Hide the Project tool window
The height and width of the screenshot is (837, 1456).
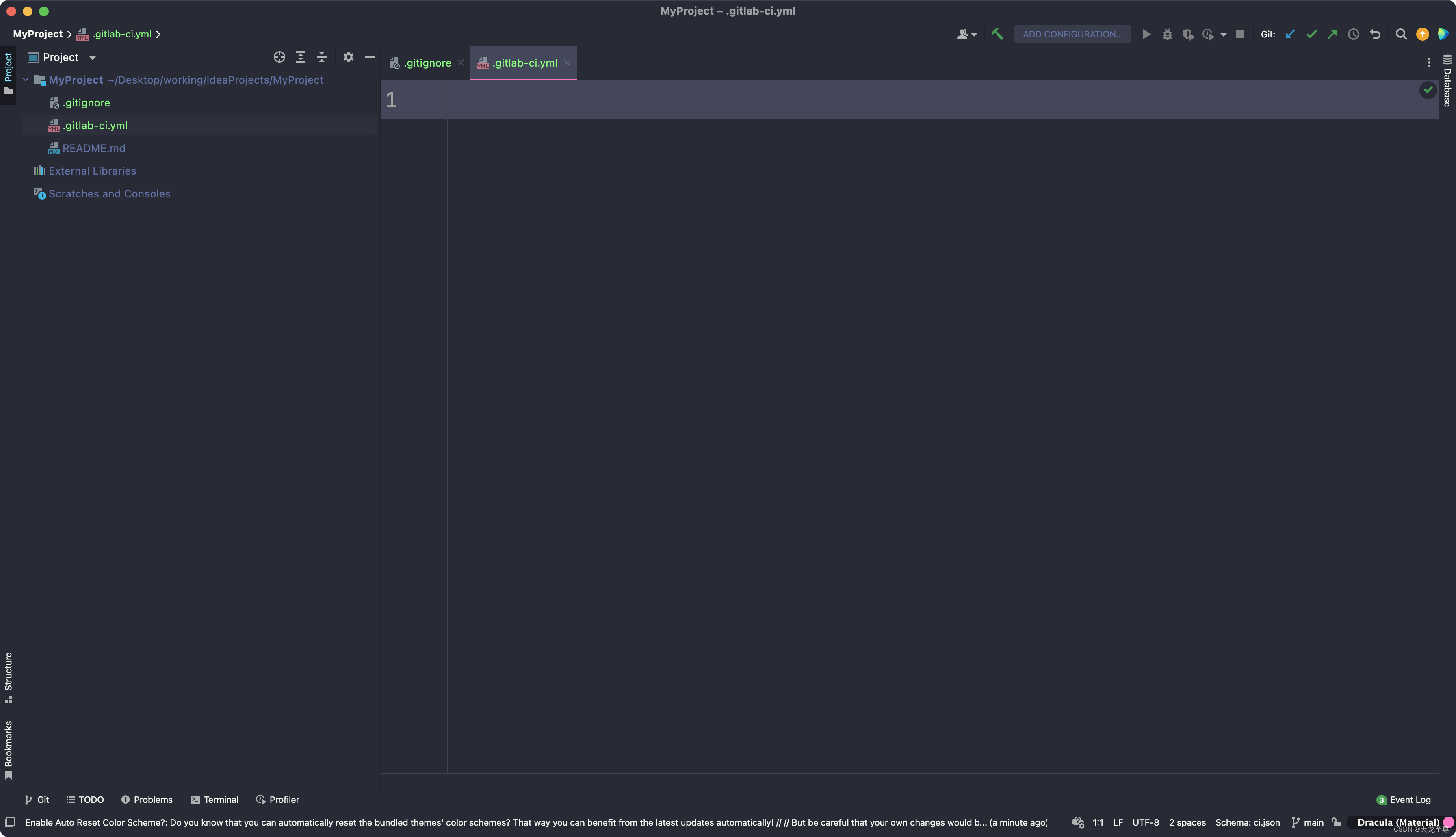(369, 57)
